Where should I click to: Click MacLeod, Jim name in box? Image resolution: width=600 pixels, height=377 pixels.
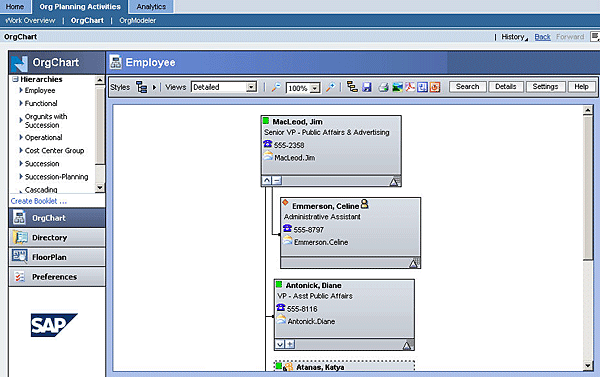[297, 122]
